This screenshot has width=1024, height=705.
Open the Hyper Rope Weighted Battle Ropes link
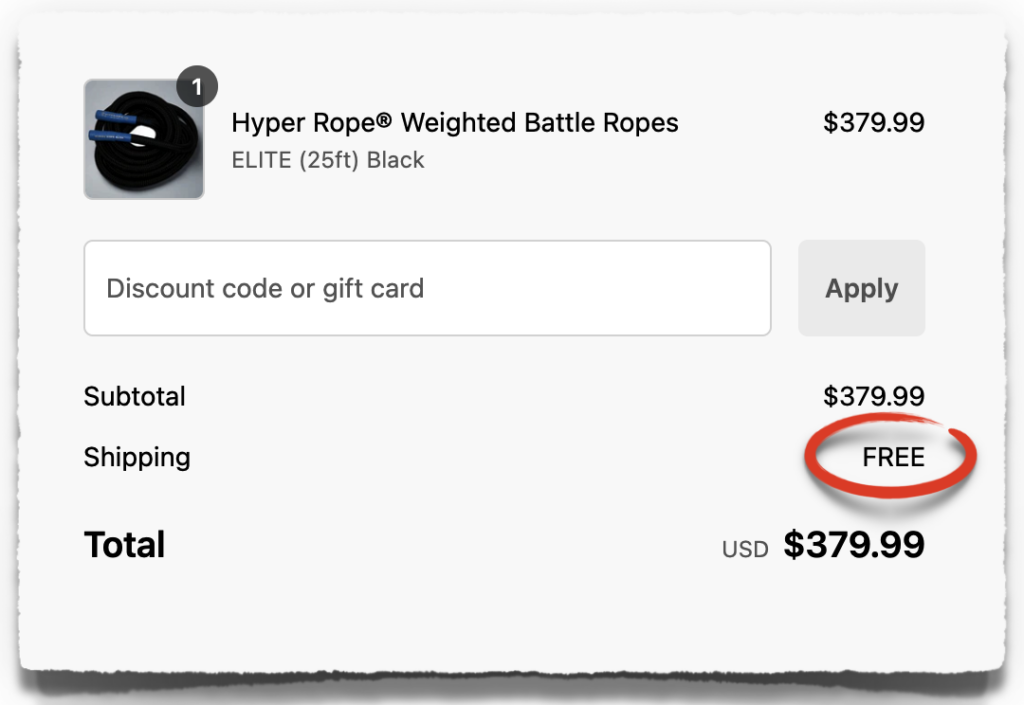click(454, 123)
